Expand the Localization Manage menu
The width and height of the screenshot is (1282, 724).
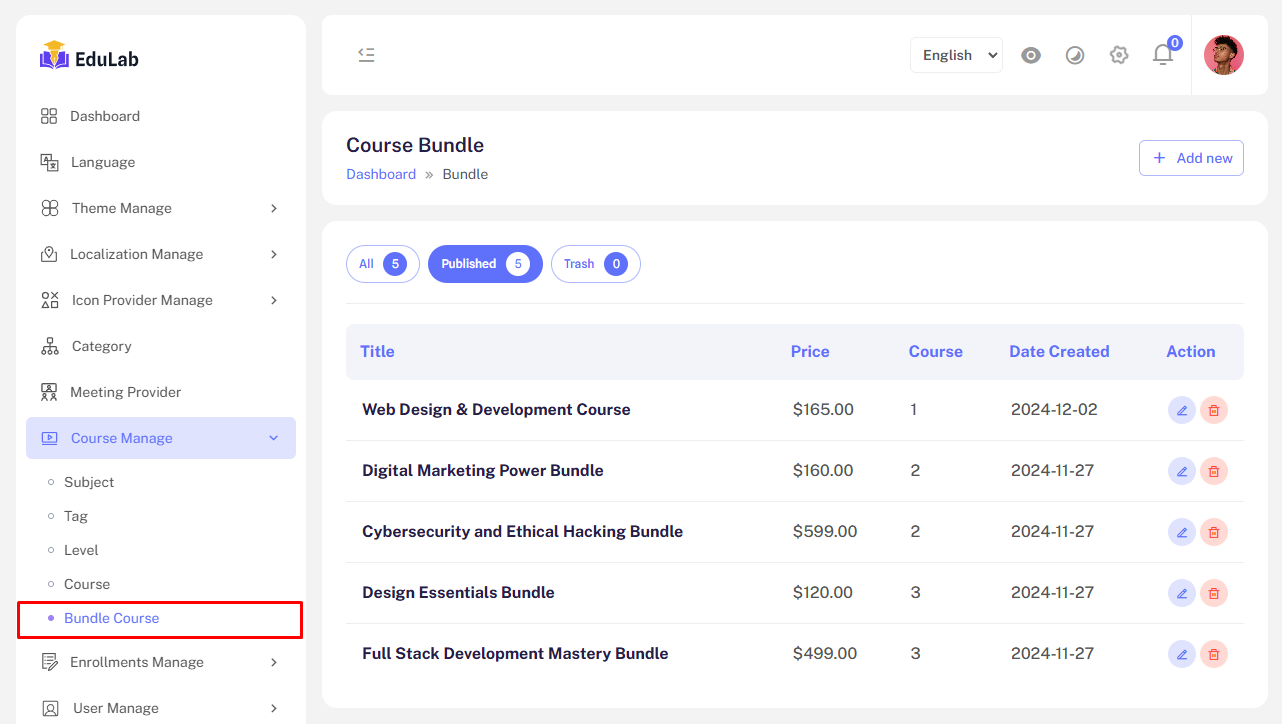tap(160, 254)
